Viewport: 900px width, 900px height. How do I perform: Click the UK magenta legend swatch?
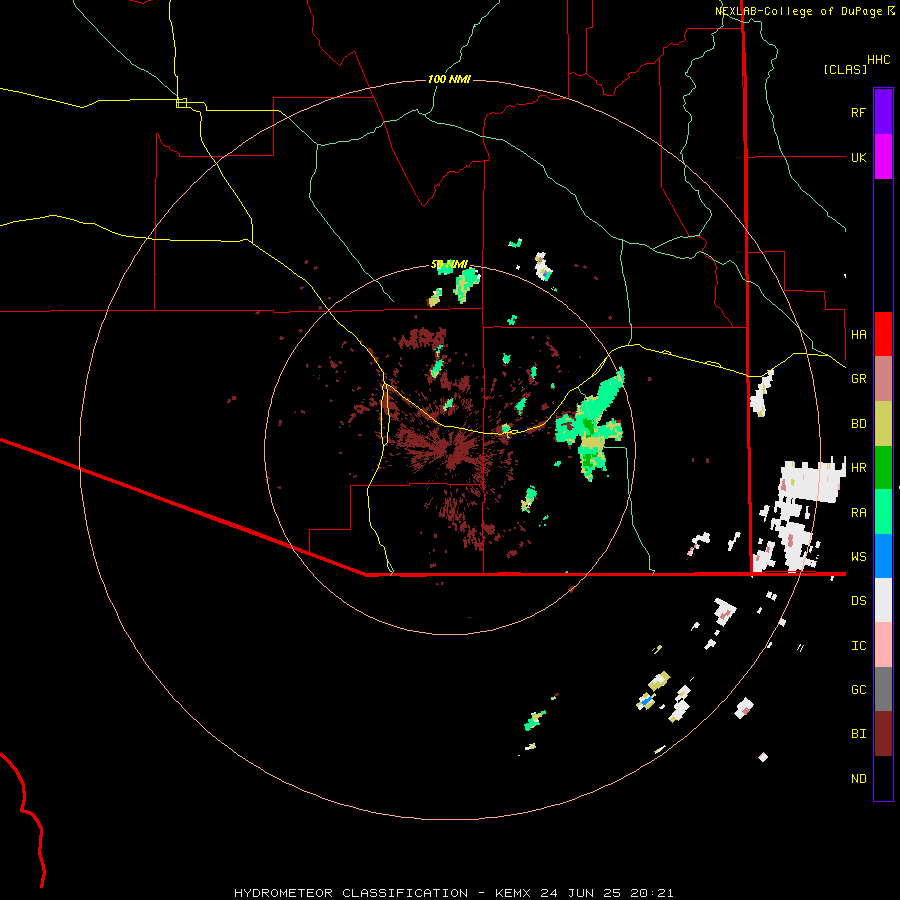pyautogui.click(x=883, y=157)
